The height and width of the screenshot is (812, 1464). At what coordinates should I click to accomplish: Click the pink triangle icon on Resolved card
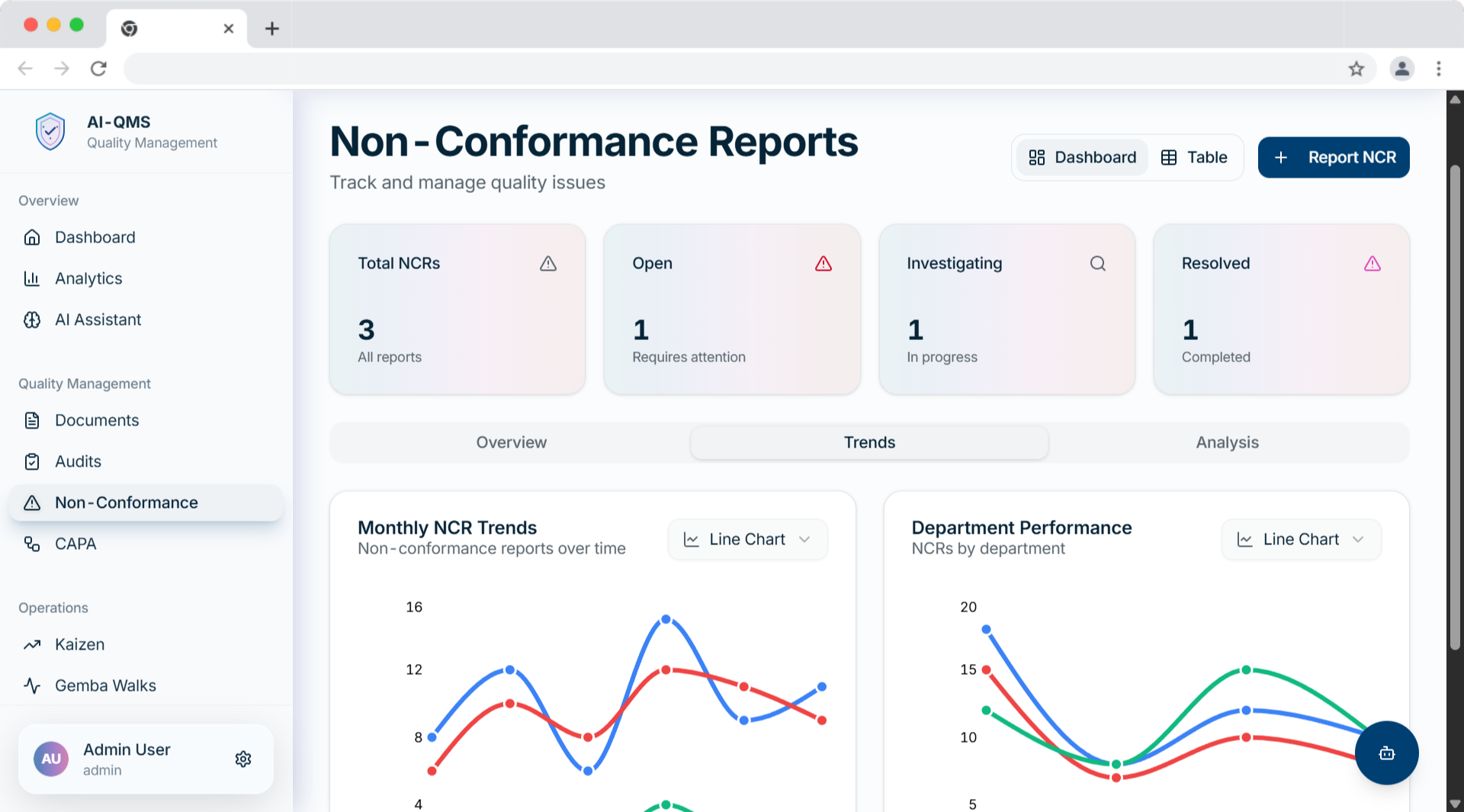click(x=1372, y=263)
